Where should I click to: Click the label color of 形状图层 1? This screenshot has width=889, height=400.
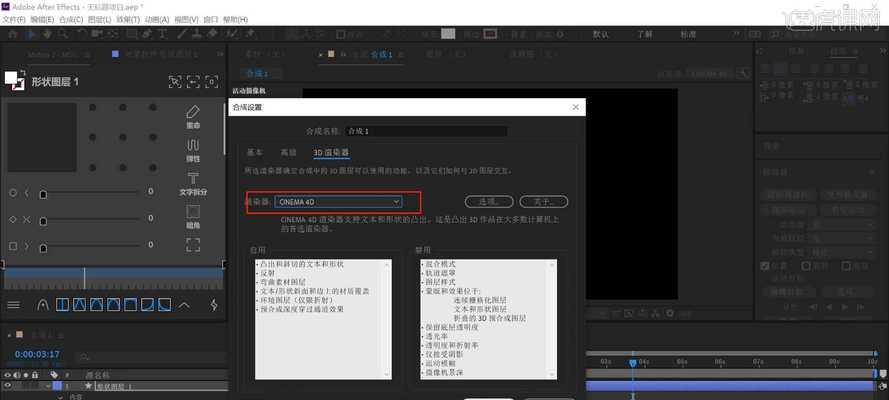click(x=57, y=385)
